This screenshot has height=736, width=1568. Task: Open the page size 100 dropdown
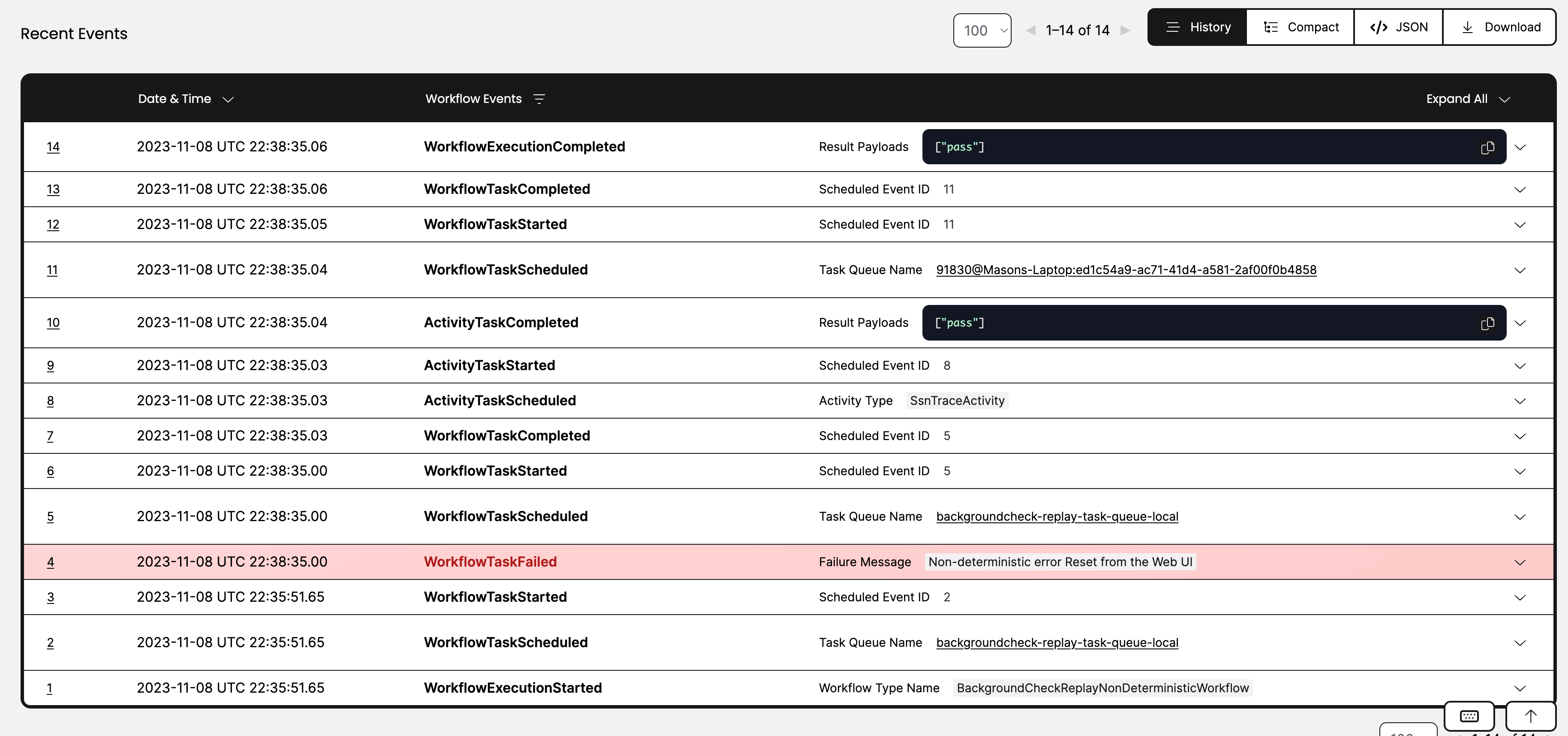tap(982, 30)
